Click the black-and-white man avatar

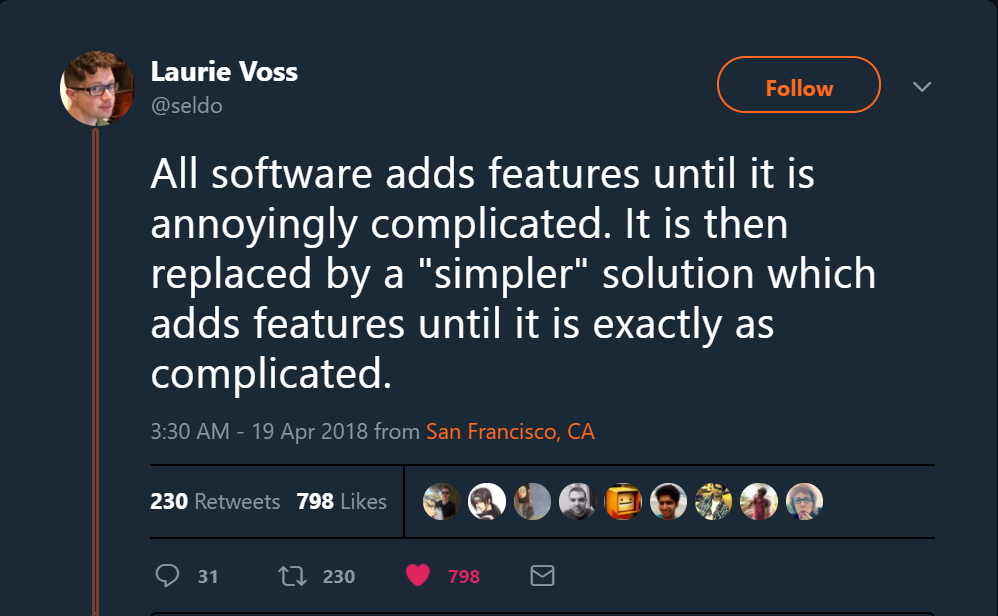coord(577,501)
